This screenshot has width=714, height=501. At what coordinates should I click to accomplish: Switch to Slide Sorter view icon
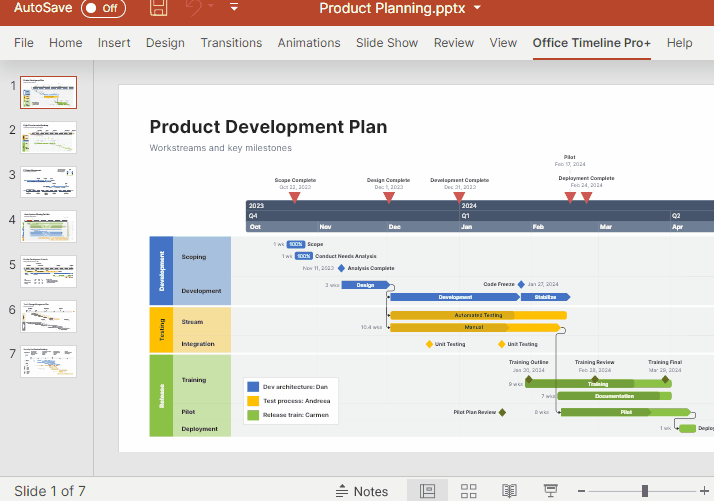[x=469, y=491]
